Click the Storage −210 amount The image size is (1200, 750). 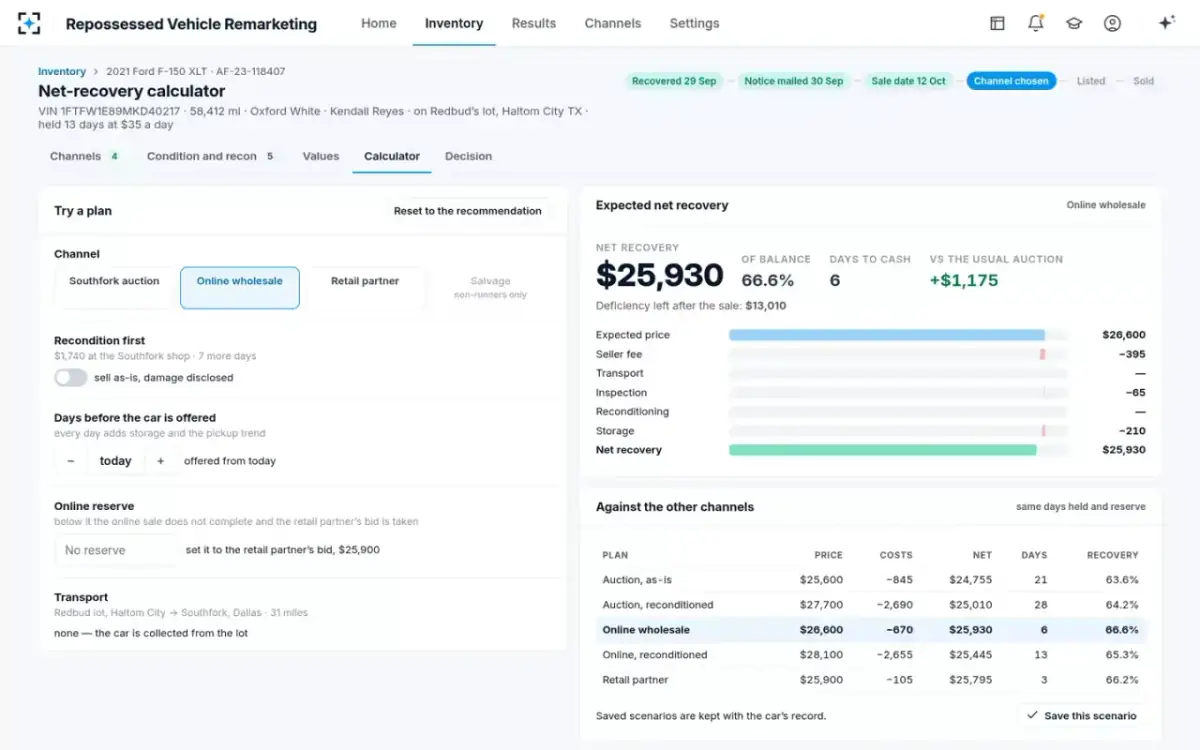pyautogui.click(x=1132, y=431)
